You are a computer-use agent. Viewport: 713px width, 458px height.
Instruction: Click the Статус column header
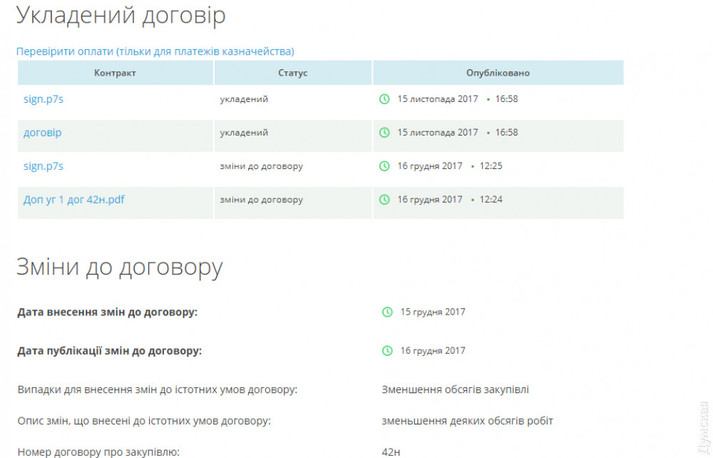(x=293, y=73)
